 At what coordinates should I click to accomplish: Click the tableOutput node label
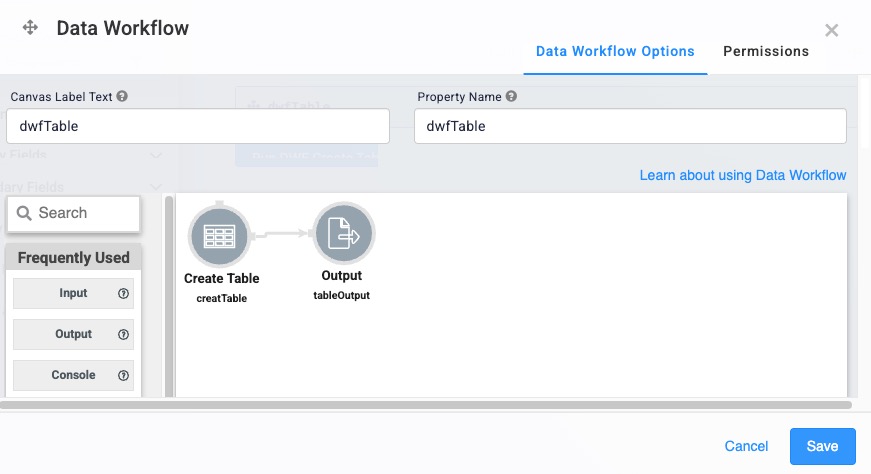(x=341, y=296)
